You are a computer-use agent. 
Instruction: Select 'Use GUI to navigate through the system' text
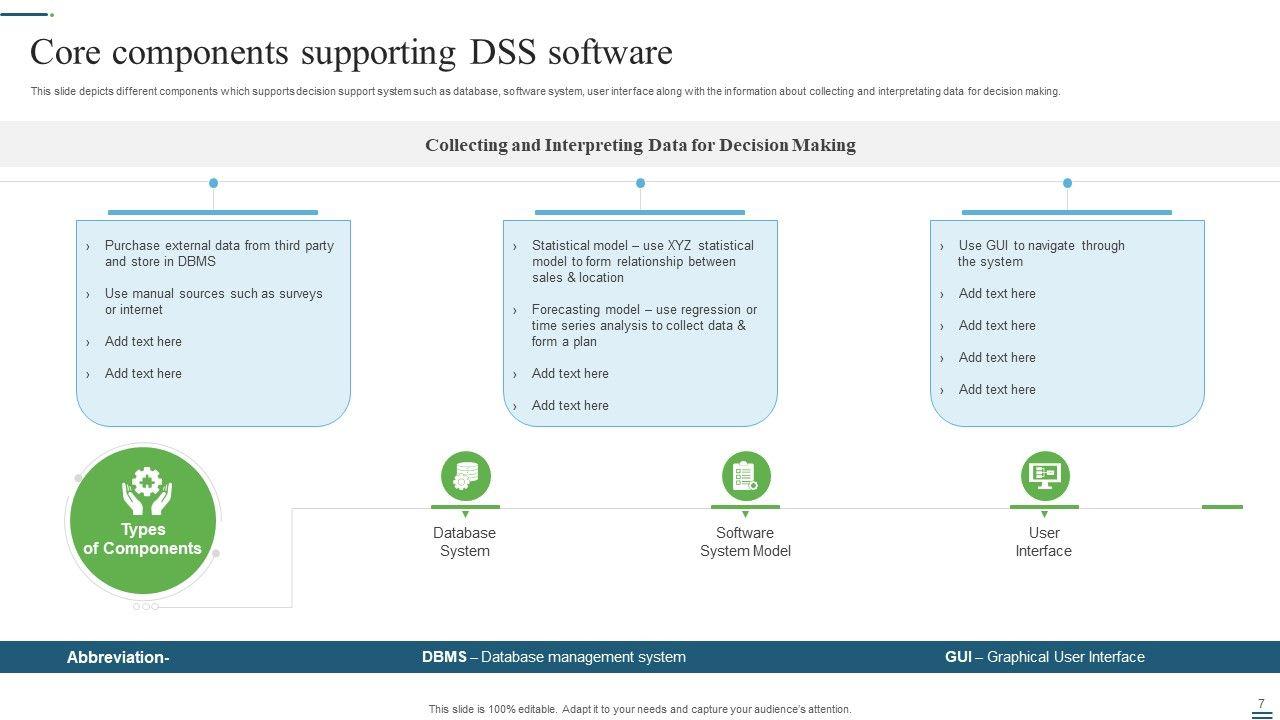tap(1040, 253)
